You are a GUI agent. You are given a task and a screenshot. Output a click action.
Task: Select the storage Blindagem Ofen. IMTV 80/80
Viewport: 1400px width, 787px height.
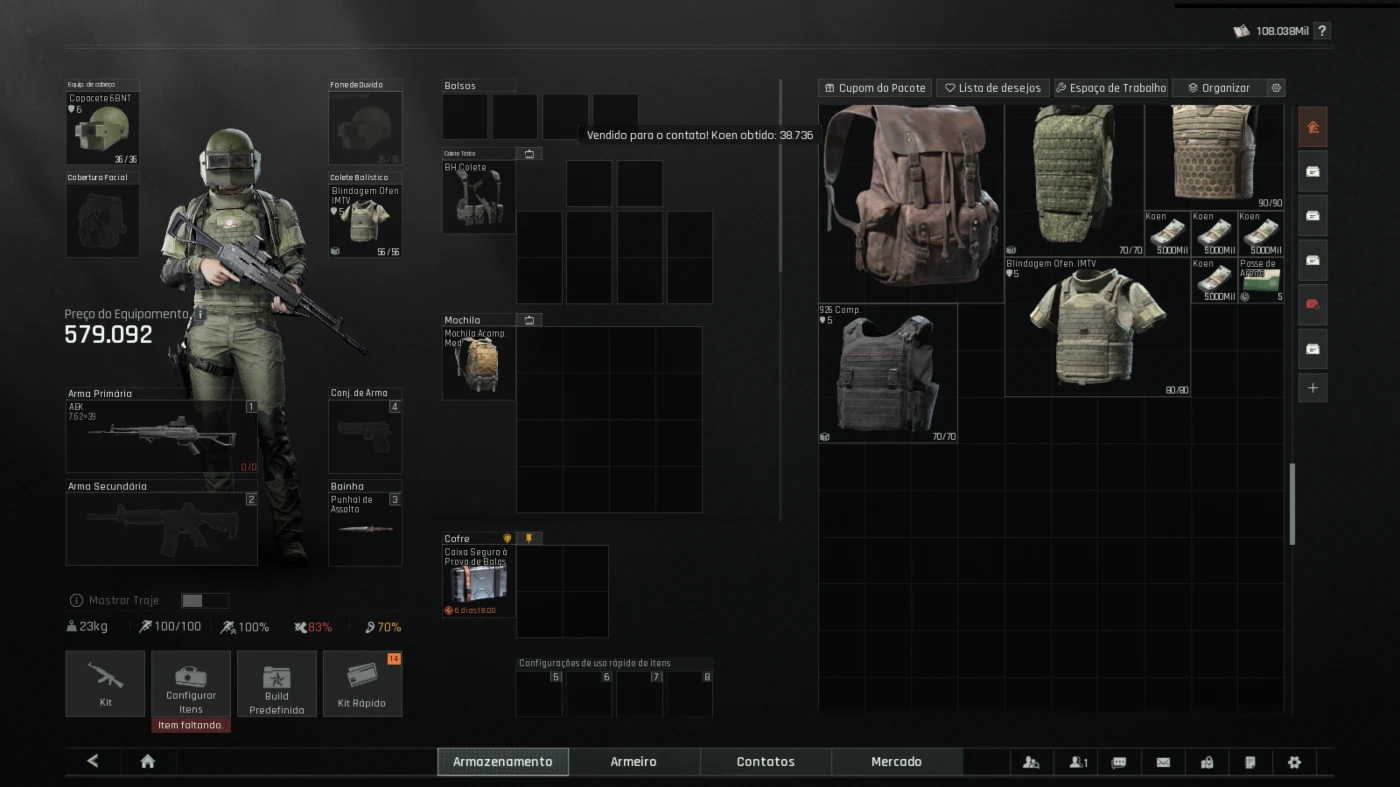1098,327
